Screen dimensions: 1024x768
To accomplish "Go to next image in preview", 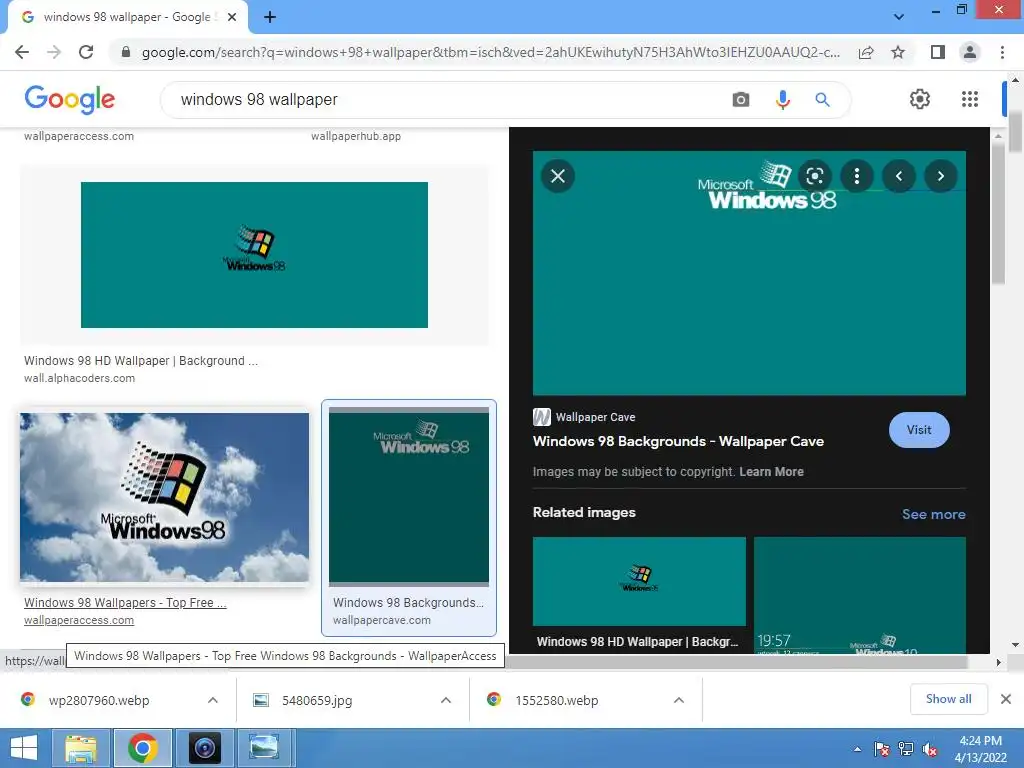I will [941, 176].
